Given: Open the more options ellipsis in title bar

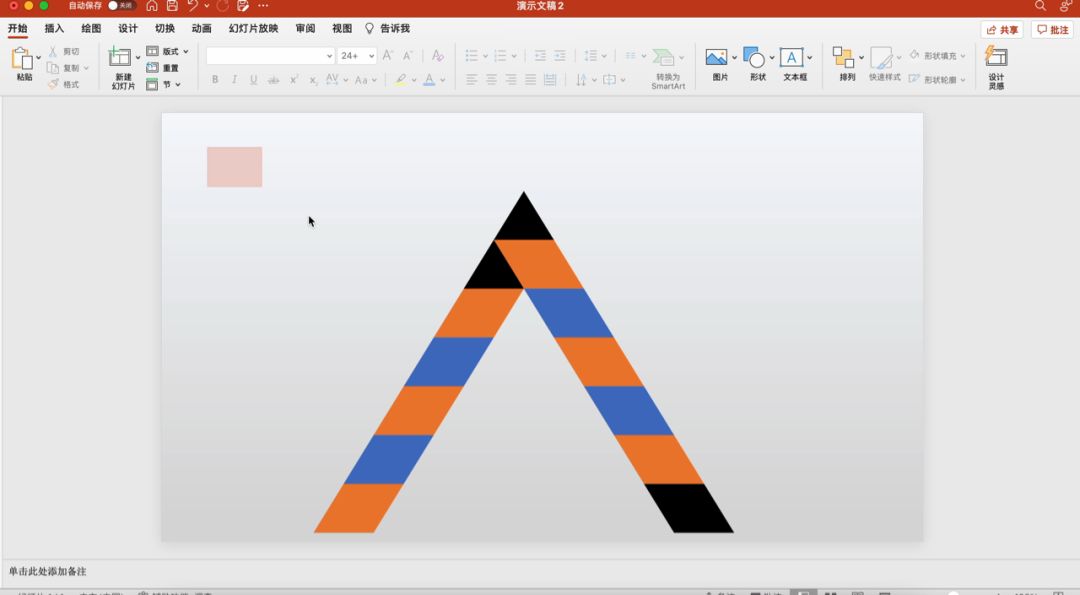Looking at the screenshot, I should pos(263,6).
